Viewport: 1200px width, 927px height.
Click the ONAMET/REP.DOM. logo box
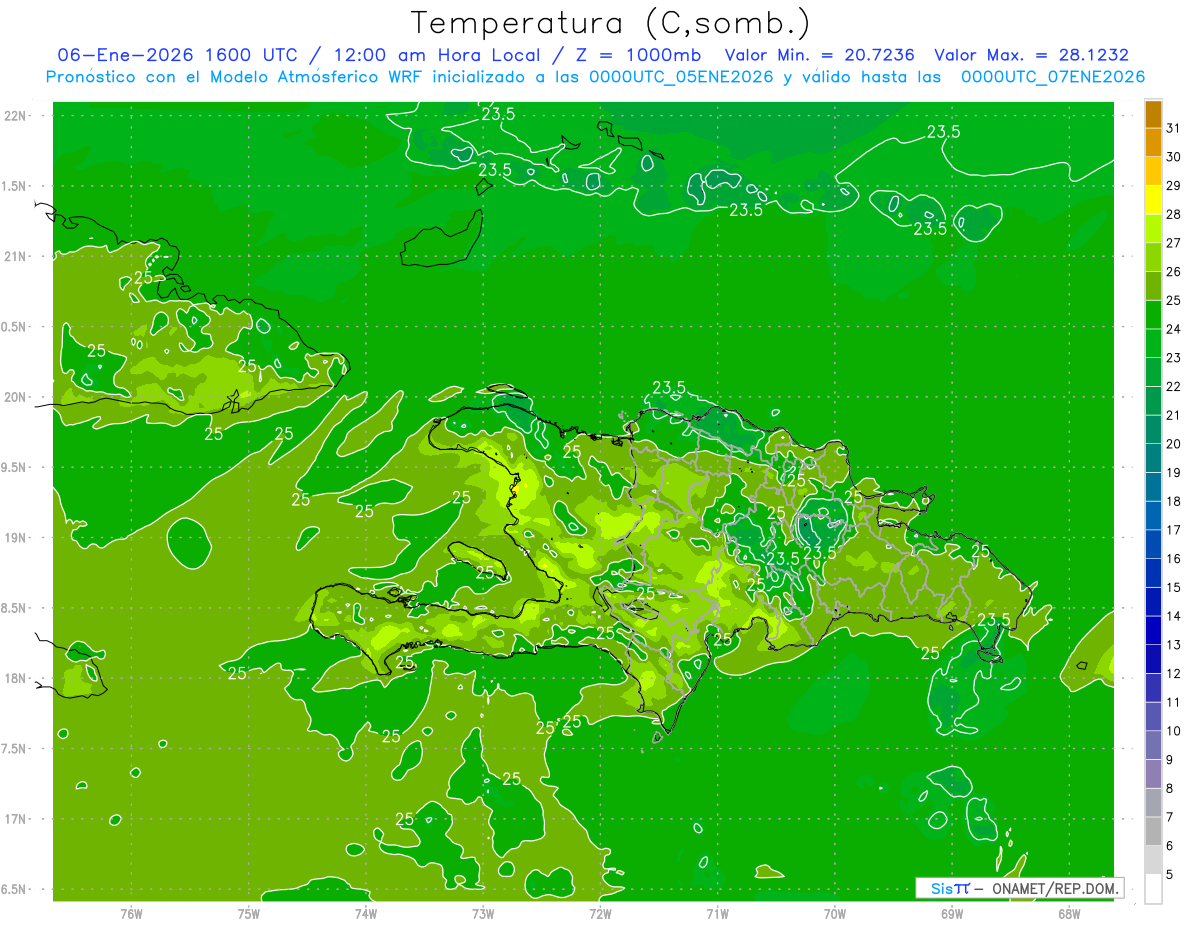[x=1019, y=888]
